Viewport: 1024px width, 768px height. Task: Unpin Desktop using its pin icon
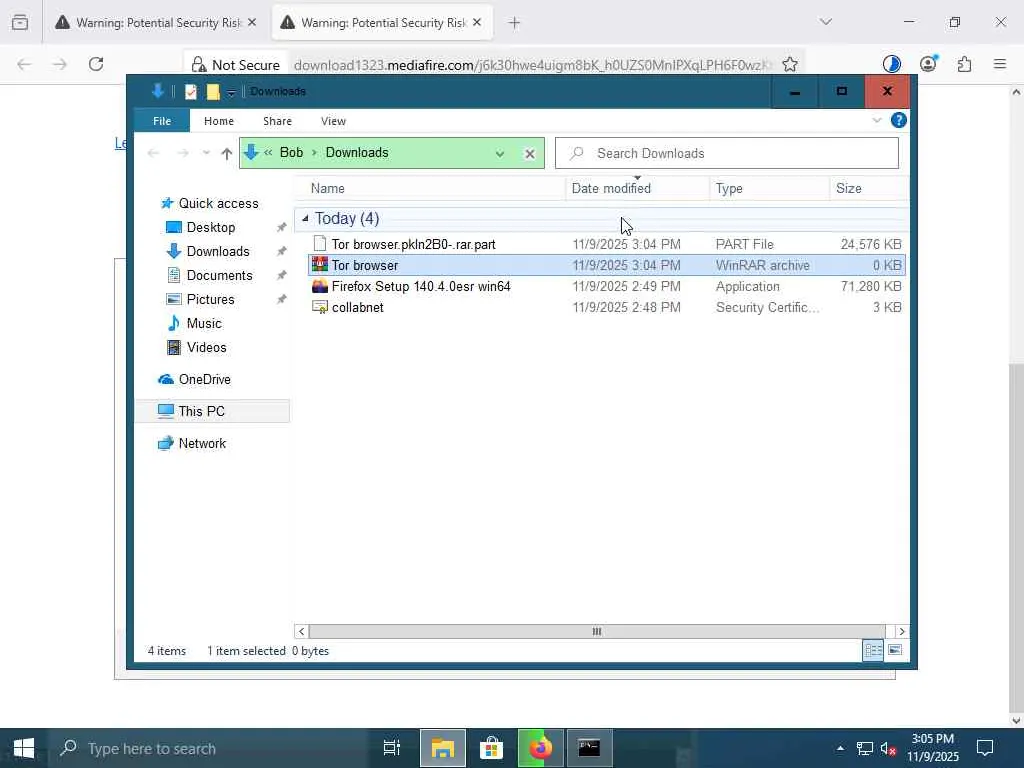click(x=281, y=227)
